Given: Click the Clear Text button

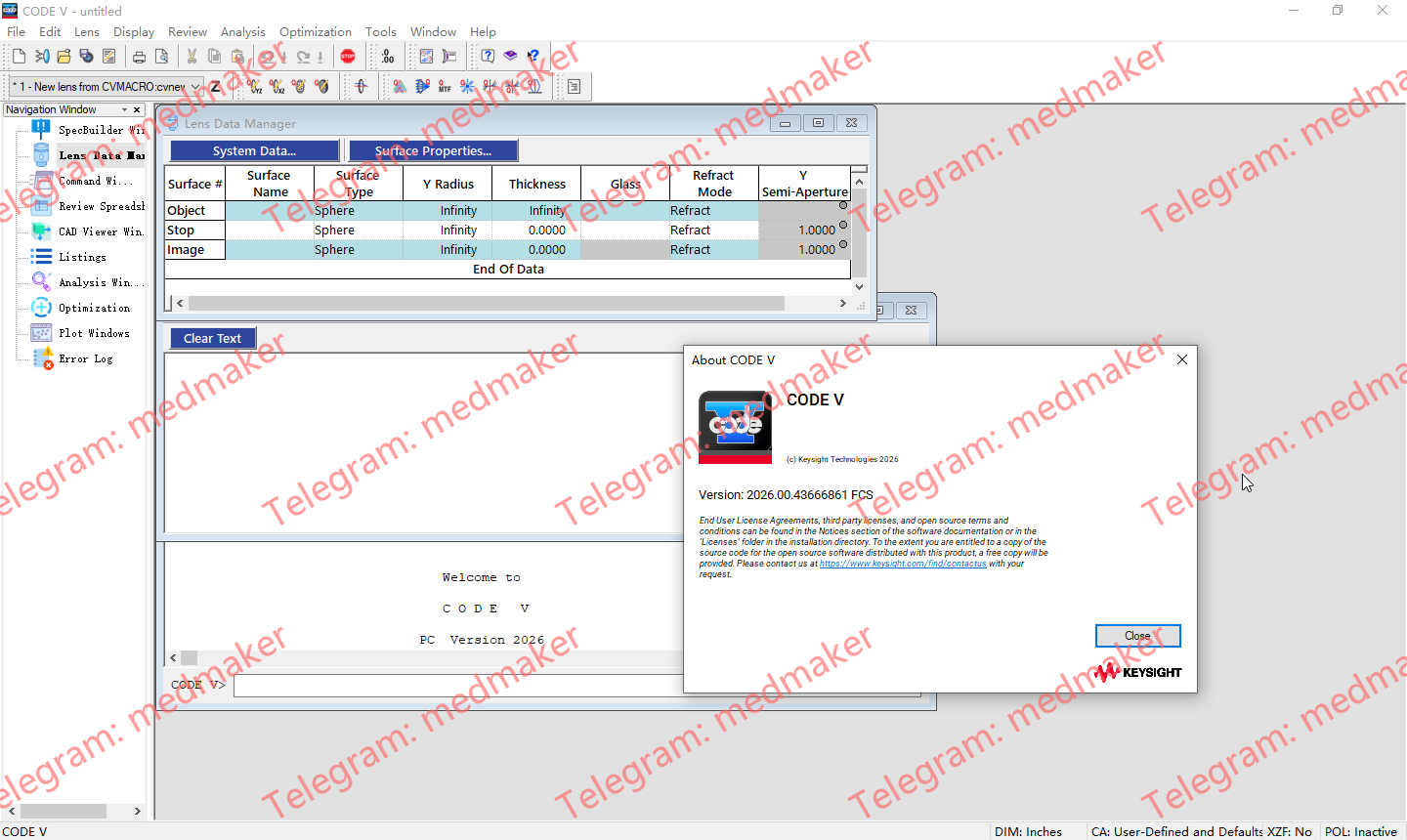Looking at the screenshot, I should coord(212,338).
